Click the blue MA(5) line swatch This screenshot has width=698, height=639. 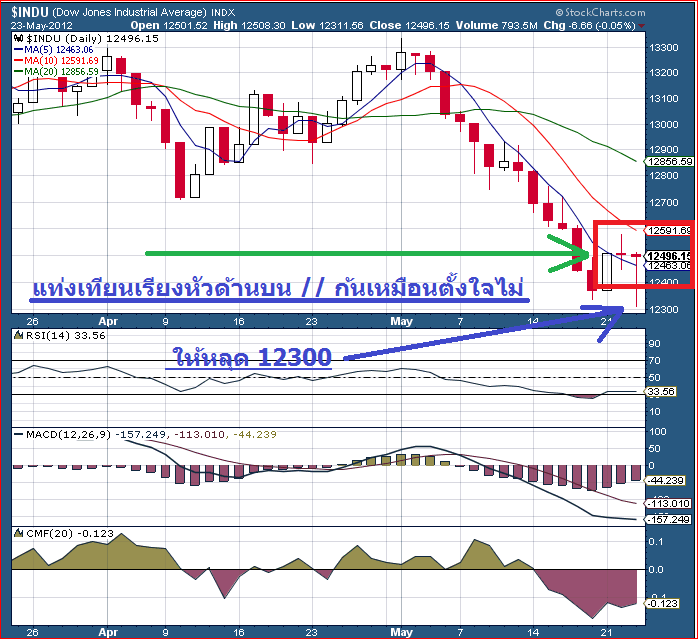tap(19, 50)
